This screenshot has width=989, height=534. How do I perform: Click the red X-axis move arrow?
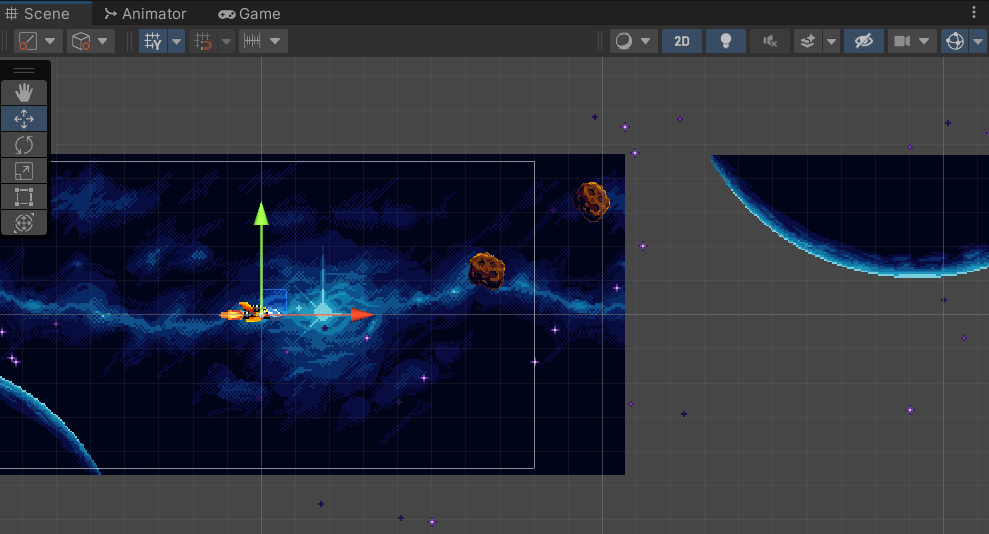362,314
